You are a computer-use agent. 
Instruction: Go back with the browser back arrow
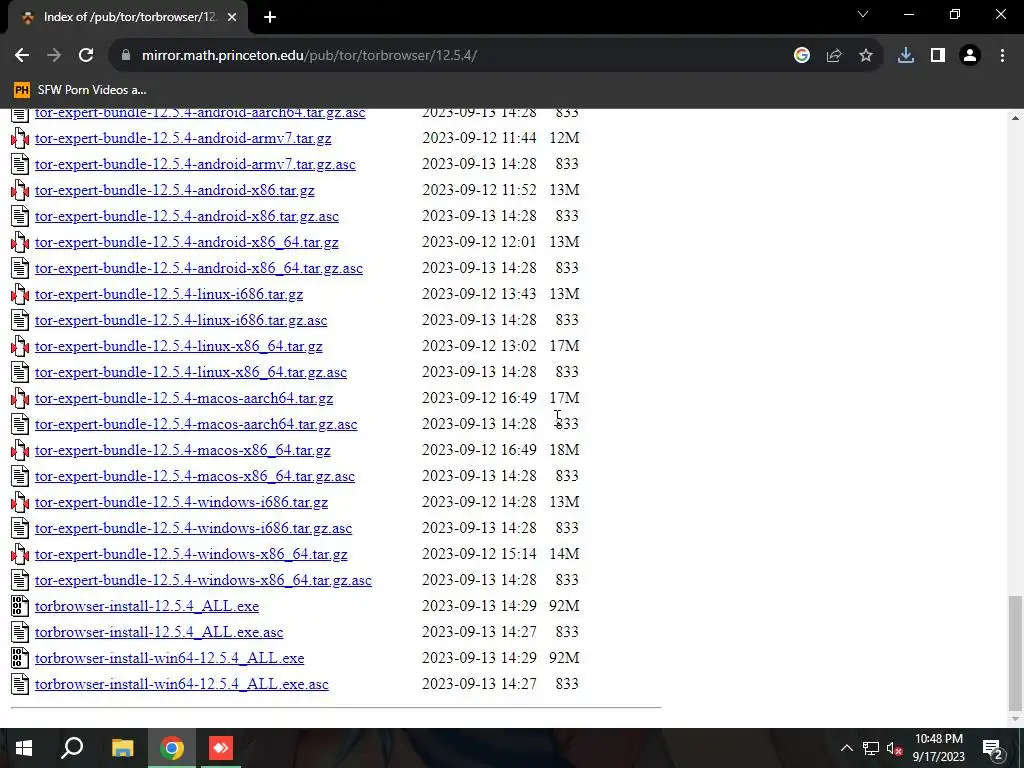pyautogui.click(x=22, y=56)
